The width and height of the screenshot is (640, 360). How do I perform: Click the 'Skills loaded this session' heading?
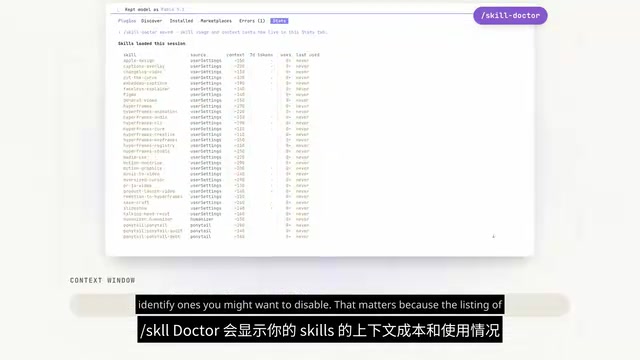coord(151,43)
